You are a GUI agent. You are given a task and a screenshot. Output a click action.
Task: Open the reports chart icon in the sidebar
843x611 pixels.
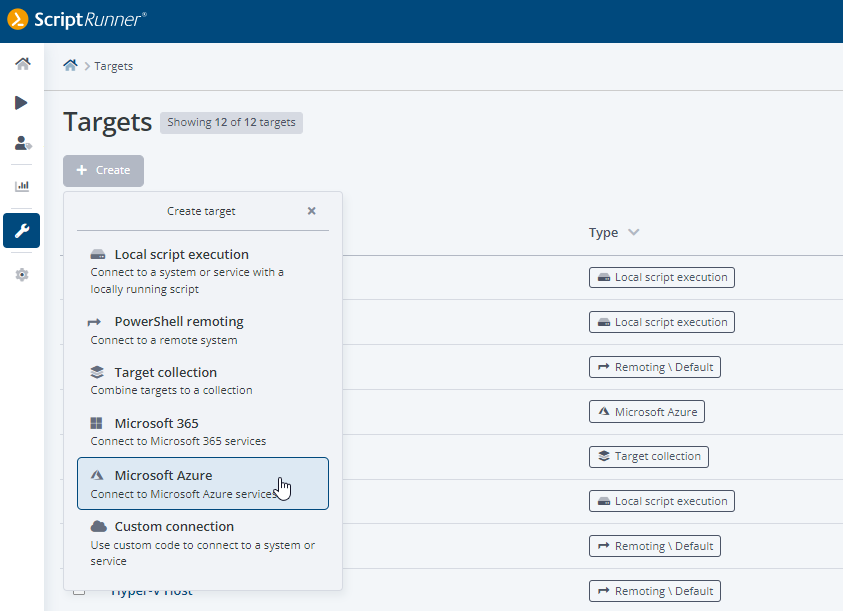(22, 186)
